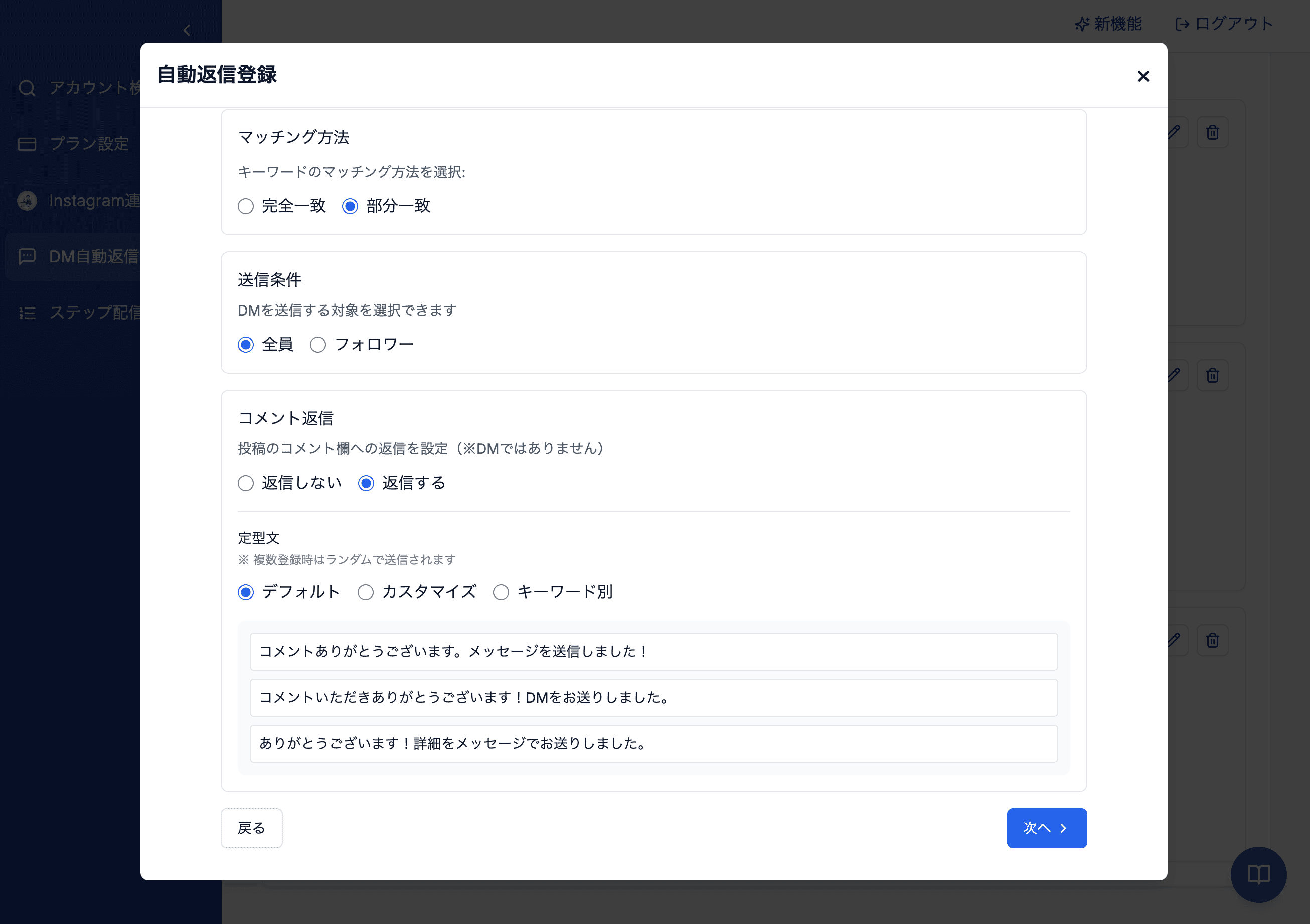Click template field コメントいただきありがとうございます！DMをお送りしました。

click(653, 697)
